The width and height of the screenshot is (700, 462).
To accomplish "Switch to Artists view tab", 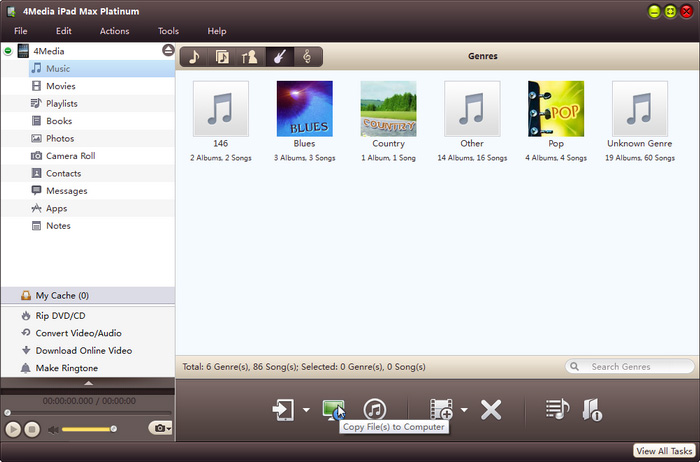I will [250, 57].
